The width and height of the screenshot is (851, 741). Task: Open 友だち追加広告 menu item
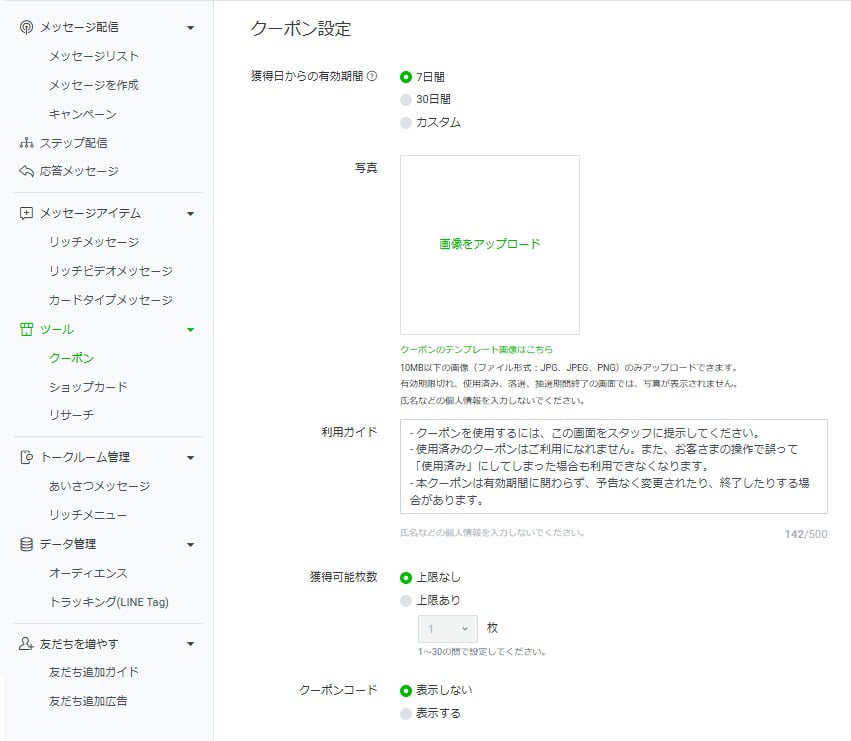tap(88, 701)
